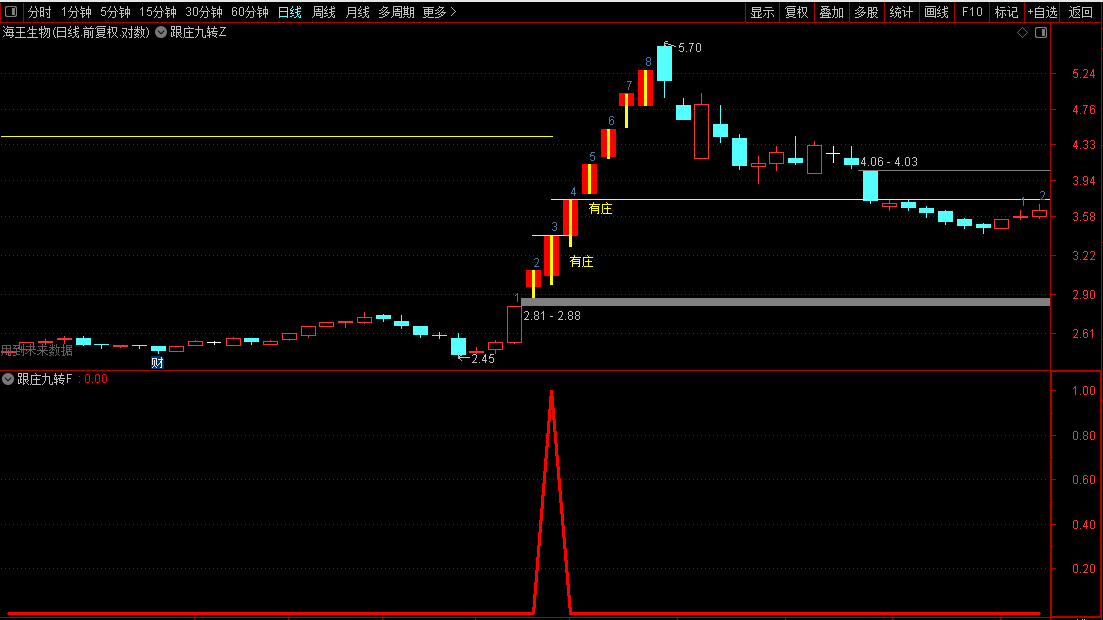Screen dimensions: 1103x620
Task: Click the 5.70 high price label
Action: [688, 48]
